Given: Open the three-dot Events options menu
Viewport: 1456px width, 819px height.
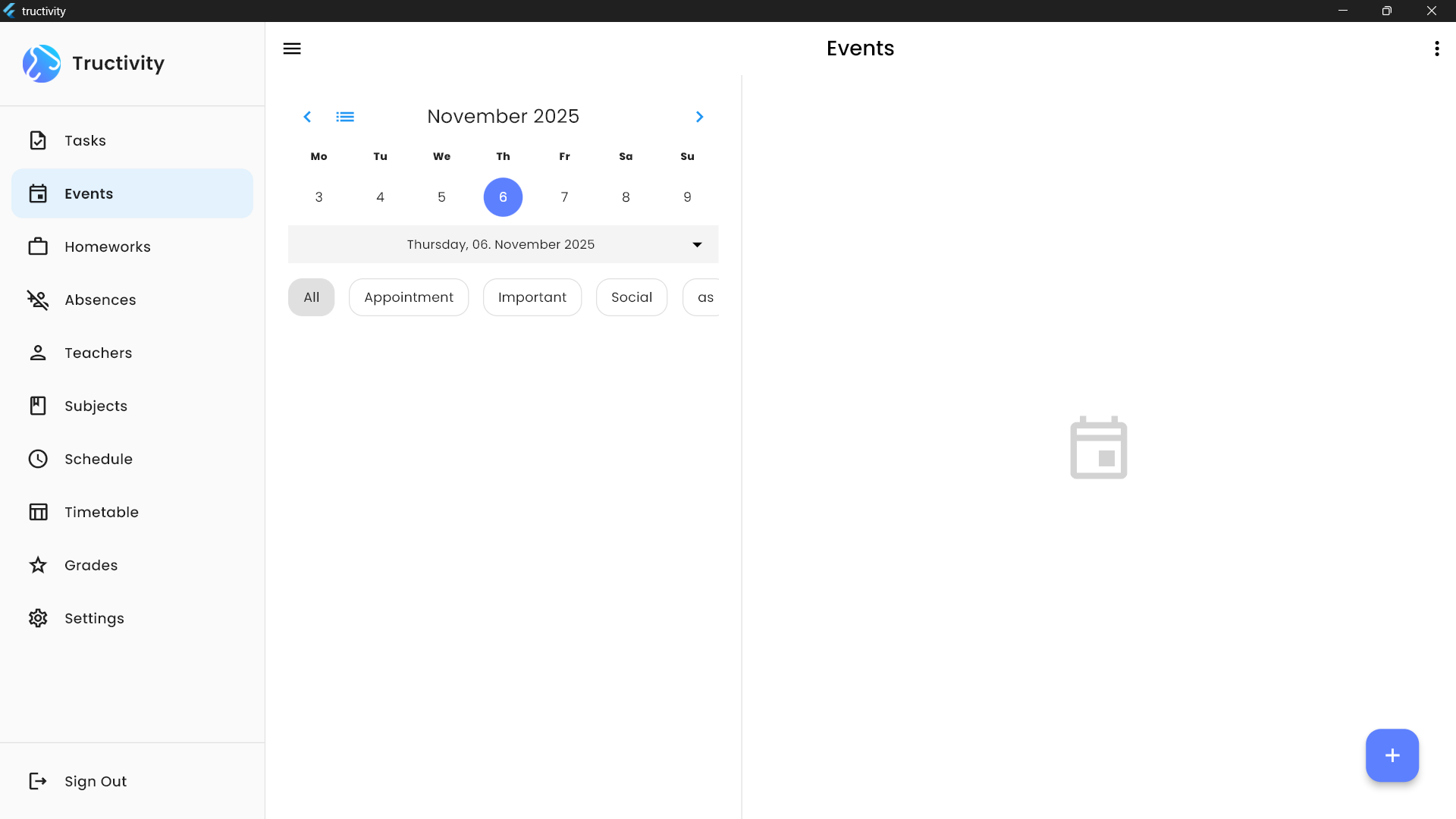Looking at the screenshot, I should click(x=1437, y=49).
